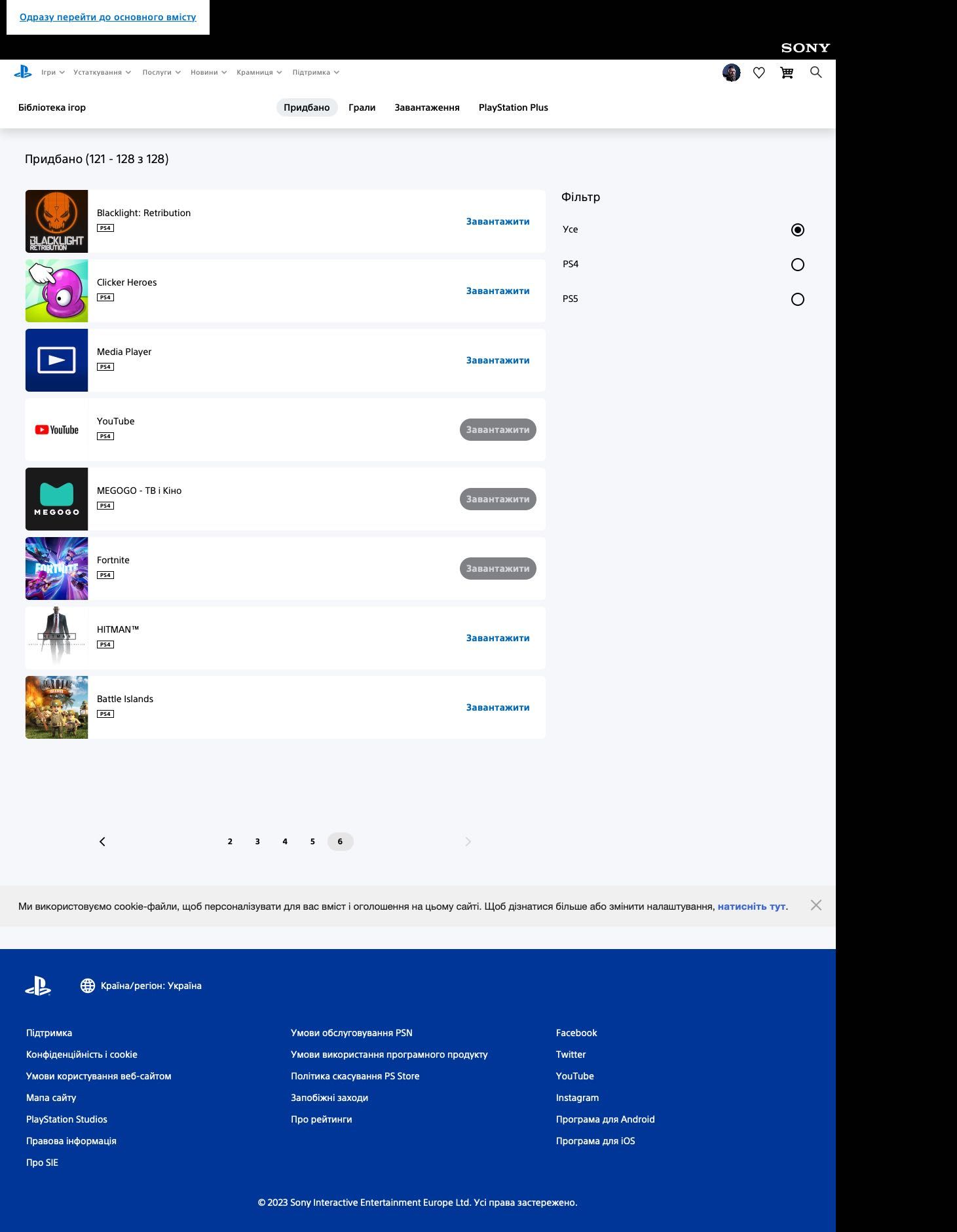Go to page 4
957x1232 pixels.
tap(285, 842)
